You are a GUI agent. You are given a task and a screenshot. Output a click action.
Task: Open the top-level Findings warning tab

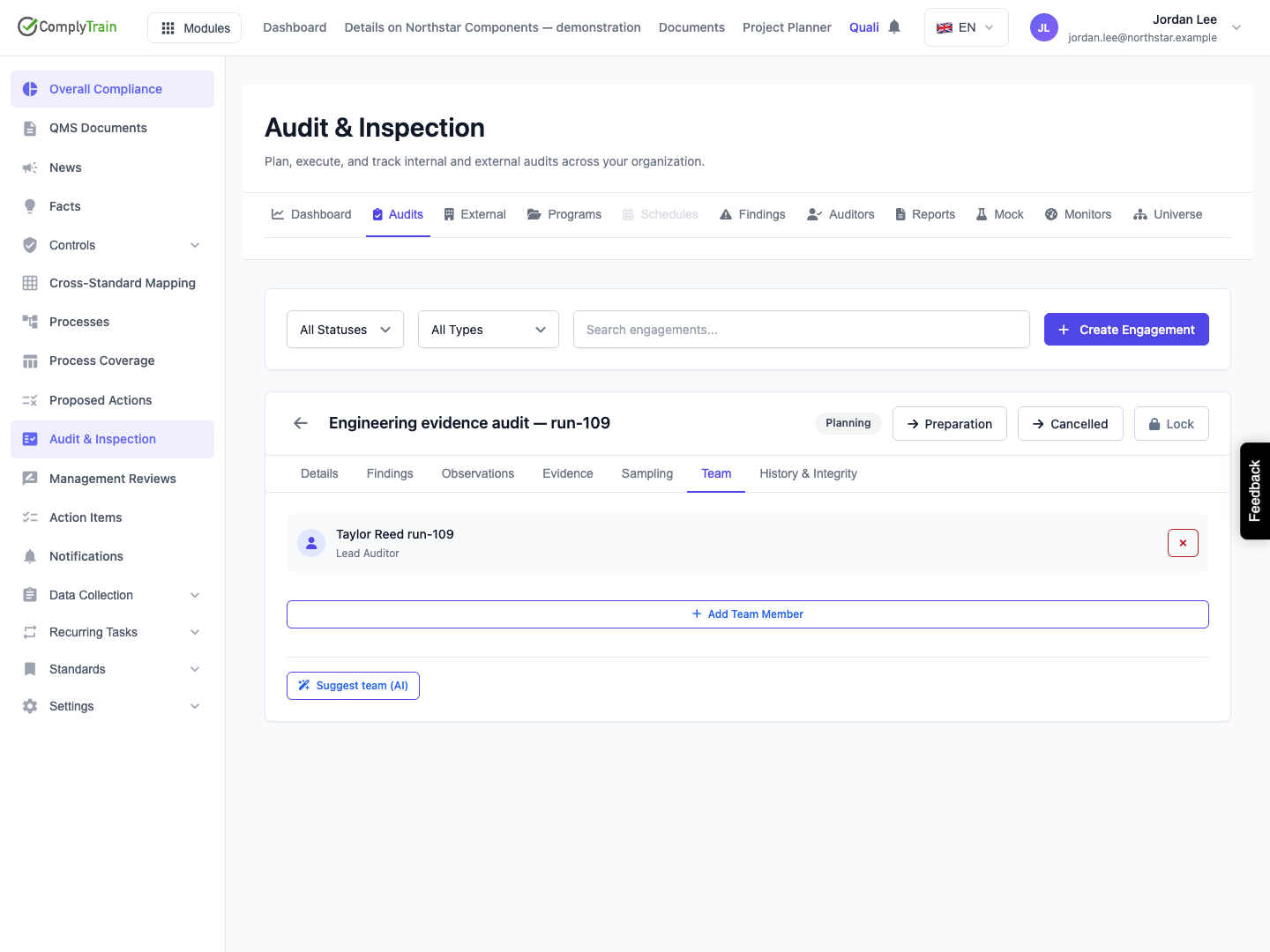tap(752, 214)
